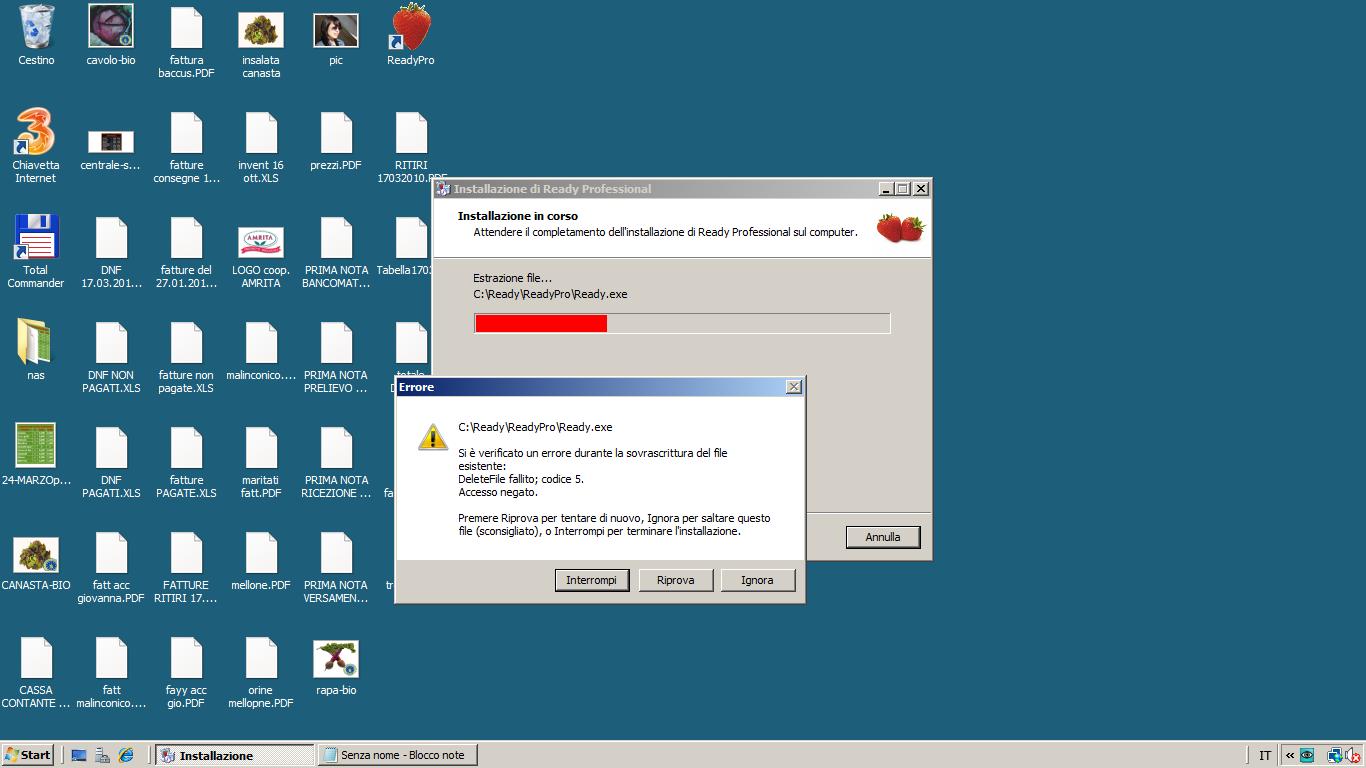The image size is (1366, 768).
Task: Click the network tray icon
Action: click(1334, 756)
